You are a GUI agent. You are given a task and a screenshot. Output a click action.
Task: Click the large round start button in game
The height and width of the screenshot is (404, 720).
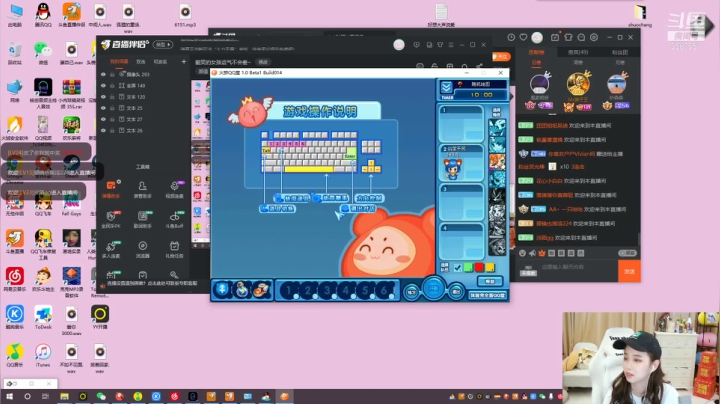click(x=433, y=289)
